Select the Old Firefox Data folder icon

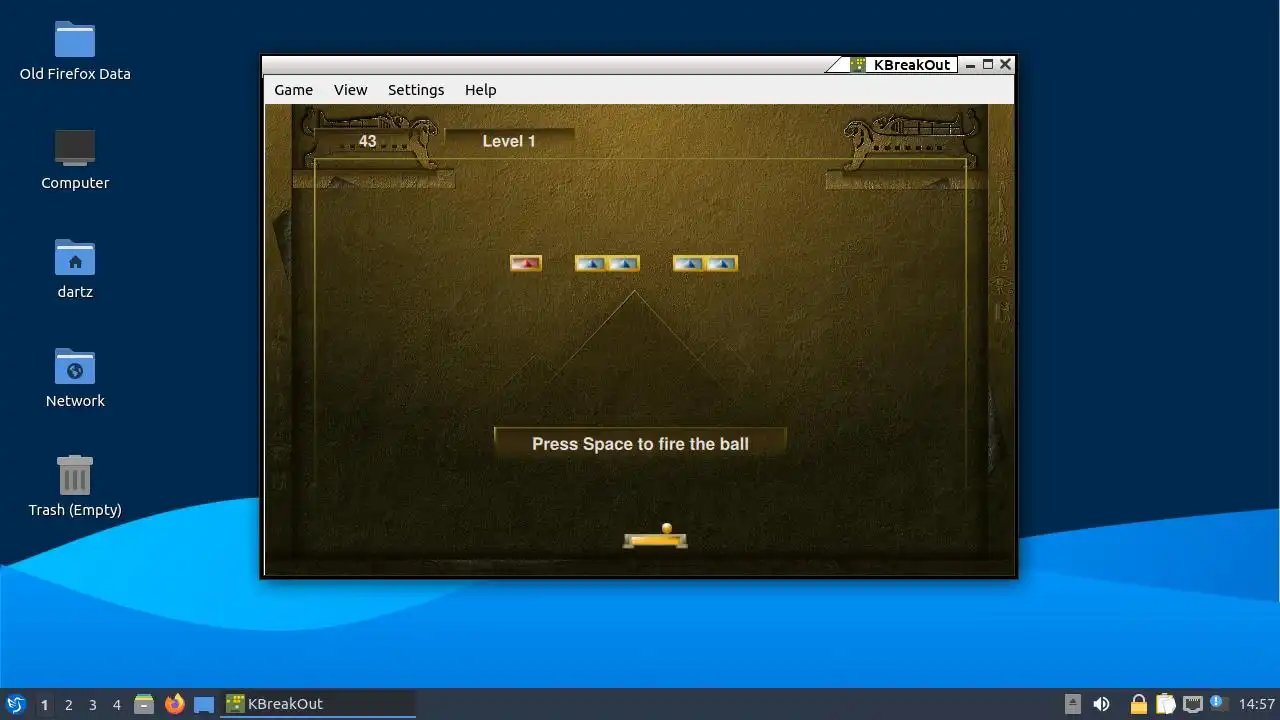click(75, 41)
